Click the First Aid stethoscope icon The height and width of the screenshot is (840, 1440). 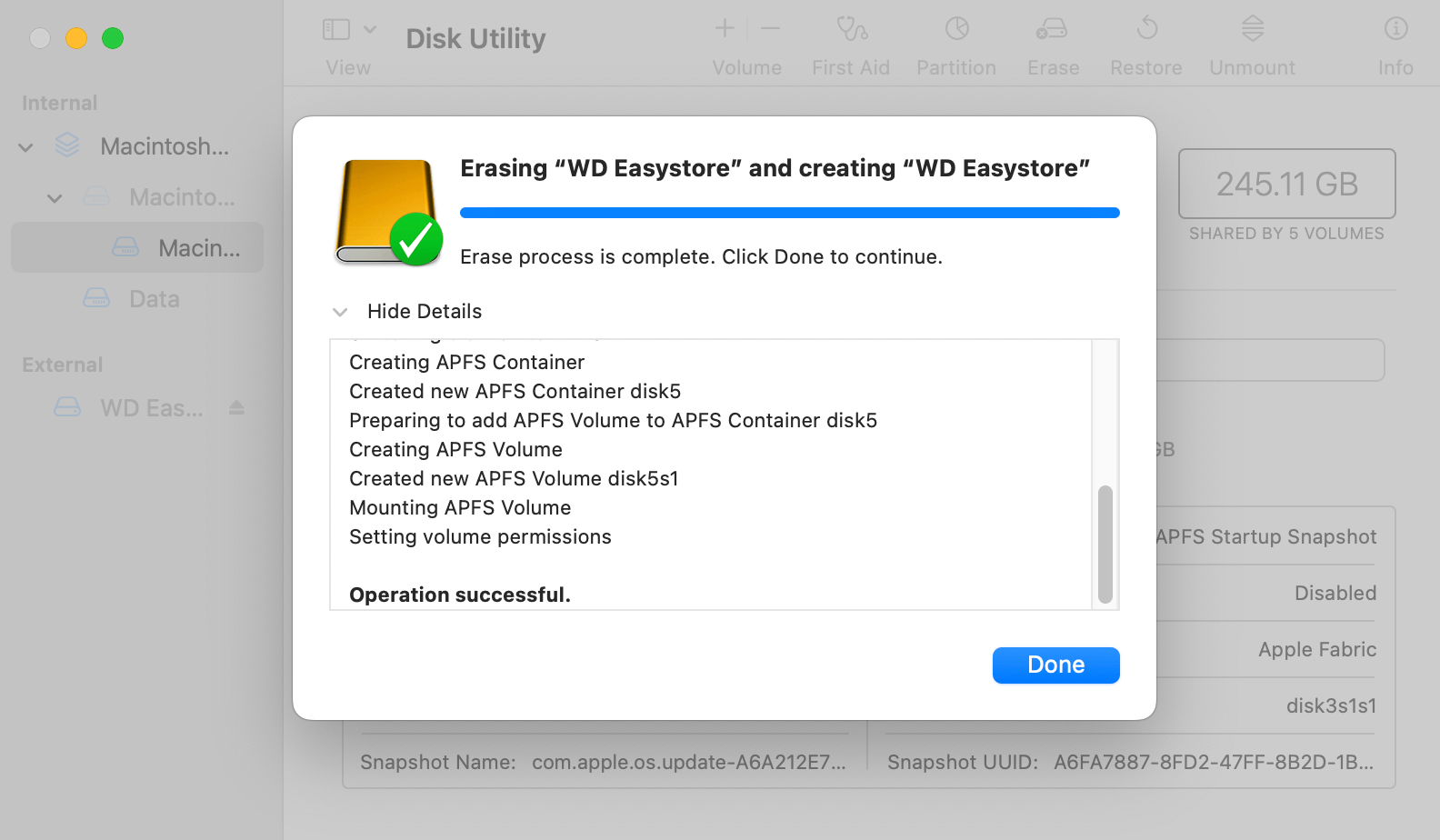[851, 30]
